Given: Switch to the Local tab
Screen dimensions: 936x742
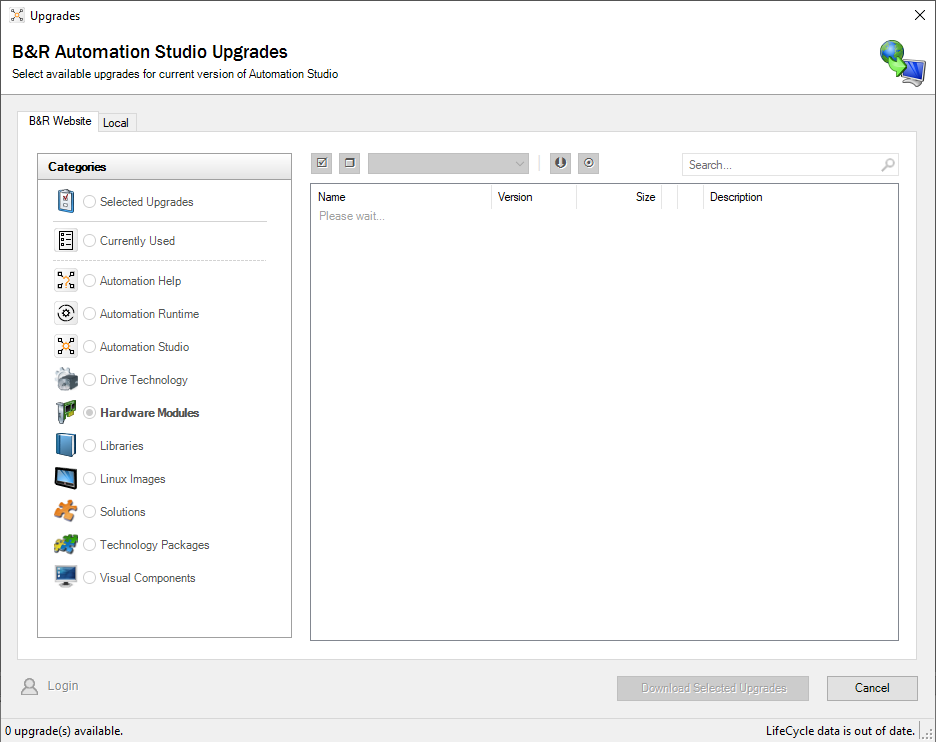Looking at the screenshot, I should (x=116, y=122).
